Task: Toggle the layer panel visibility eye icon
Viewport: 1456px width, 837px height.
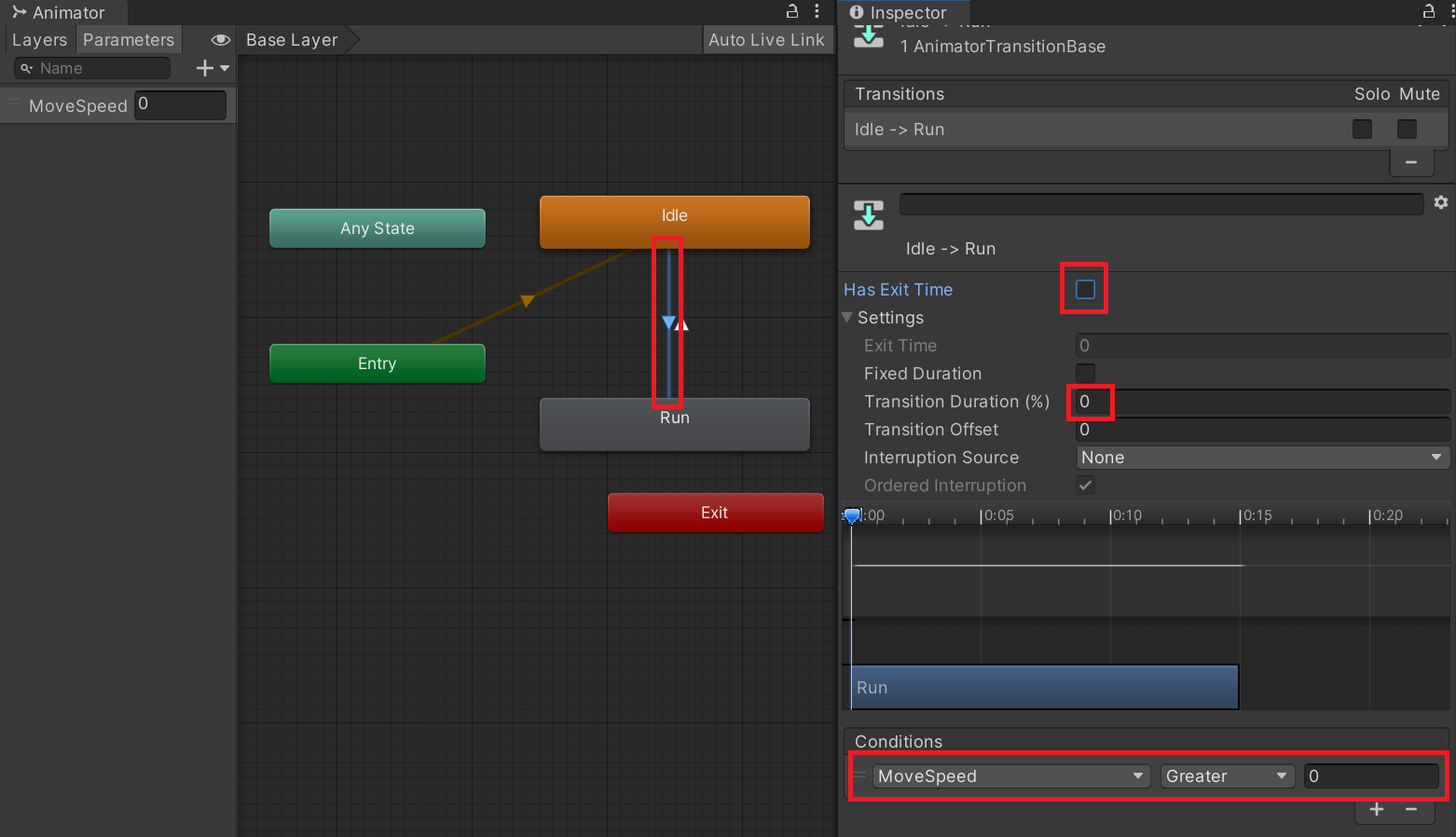Action: pyautogui.click(x=221, y=40)
